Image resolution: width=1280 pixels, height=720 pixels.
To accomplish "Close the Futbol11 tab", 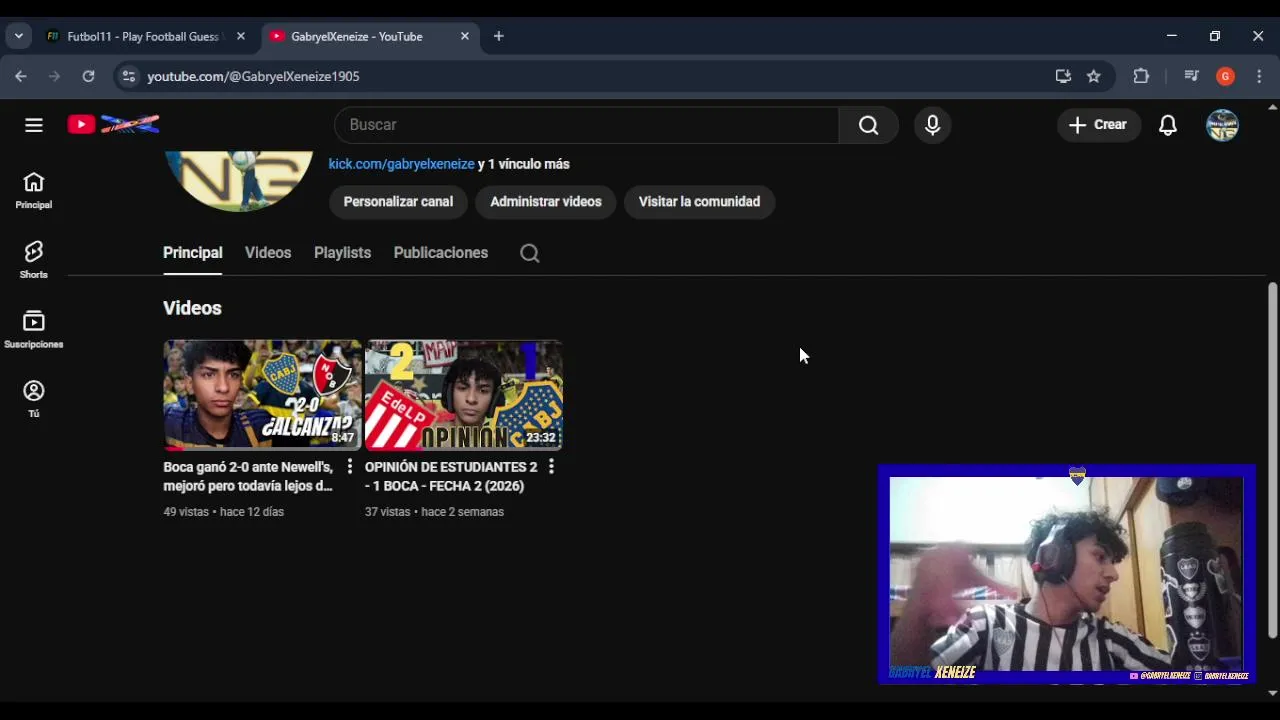I will 241,36.
